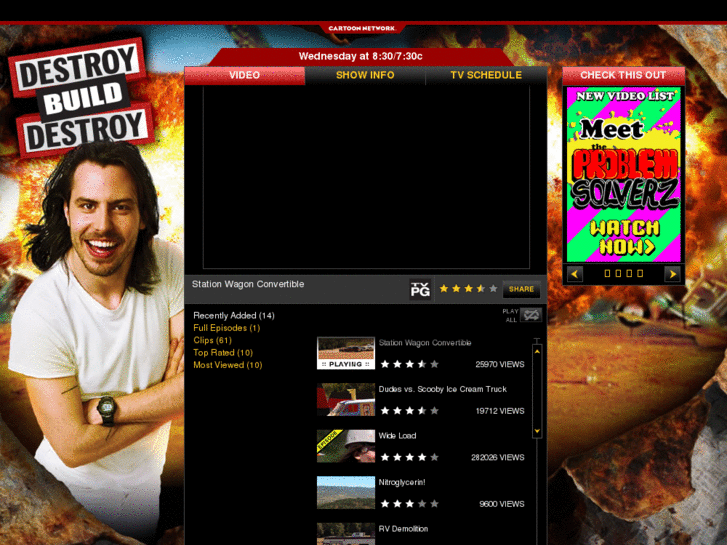Click the RV Demolition title in list

coord(403,529)
